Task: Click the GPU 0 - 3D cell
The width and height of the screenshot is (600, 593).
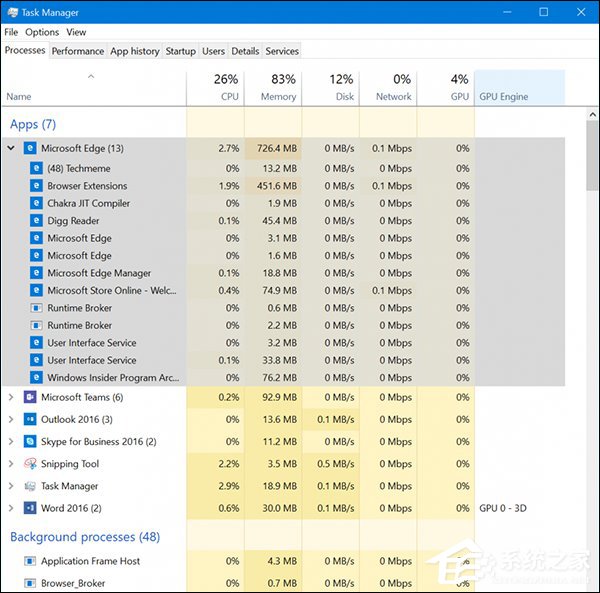Action: click(503, 508)
